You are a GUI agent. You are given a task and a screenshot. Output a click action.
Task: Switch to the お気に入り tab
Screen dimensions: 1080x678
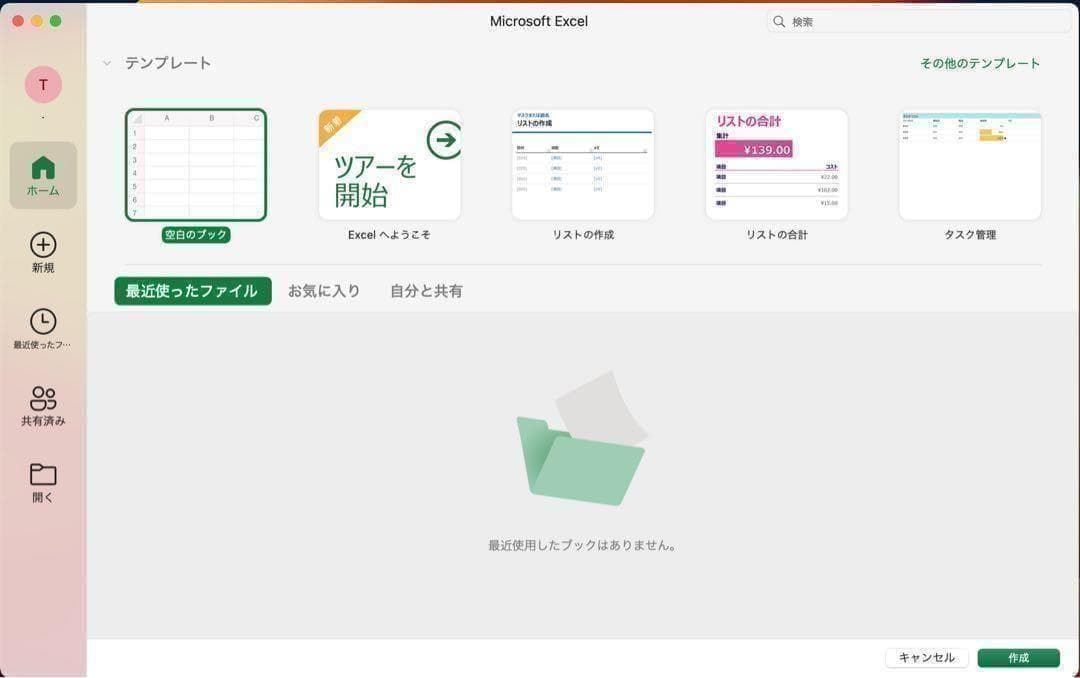(x=324, y=291)
